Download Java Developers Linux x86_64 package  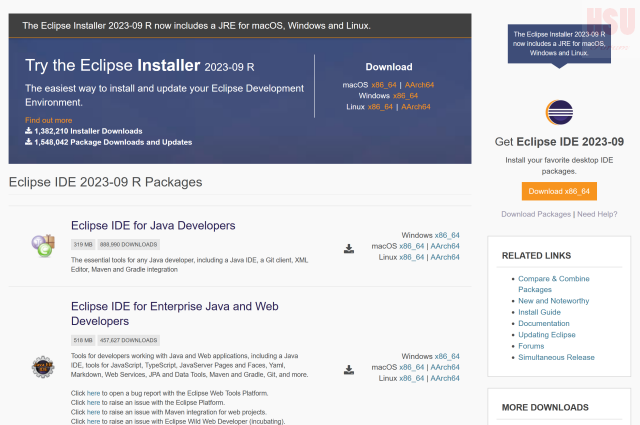pos(412,257)
